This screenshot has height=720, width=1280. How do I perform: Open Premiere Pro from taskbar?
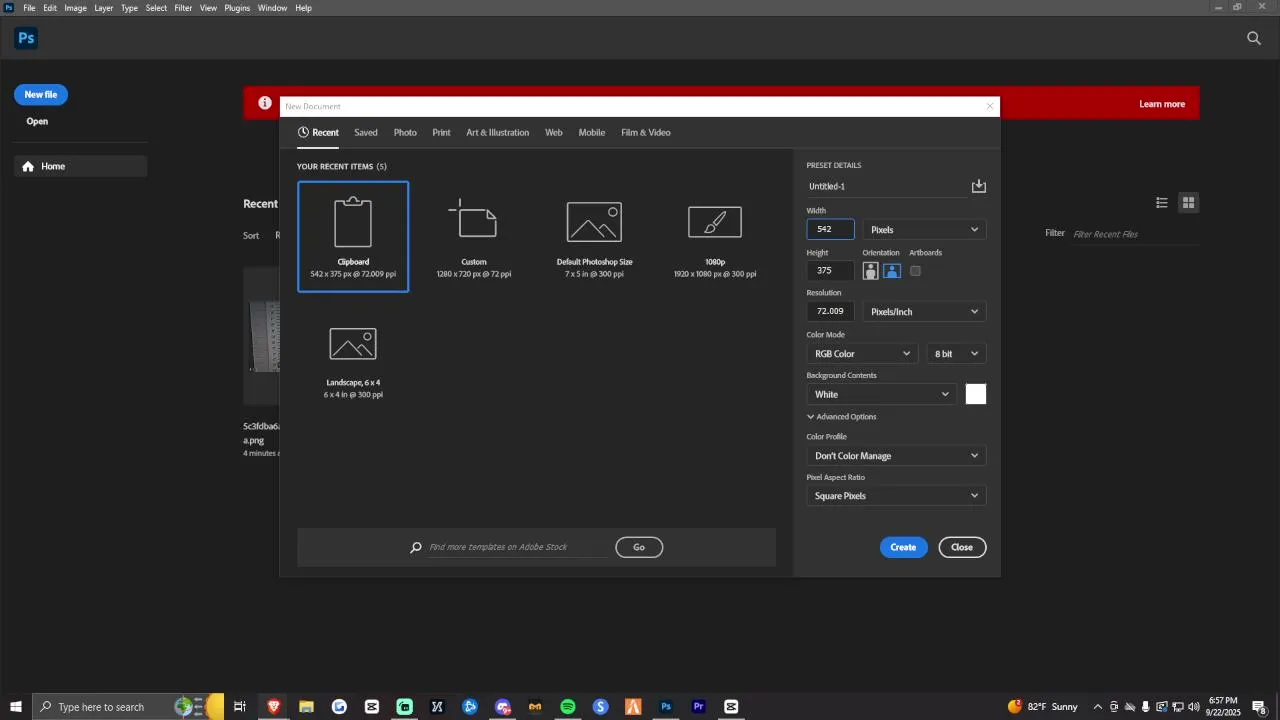pyautogui.click(x=699, y=707)
